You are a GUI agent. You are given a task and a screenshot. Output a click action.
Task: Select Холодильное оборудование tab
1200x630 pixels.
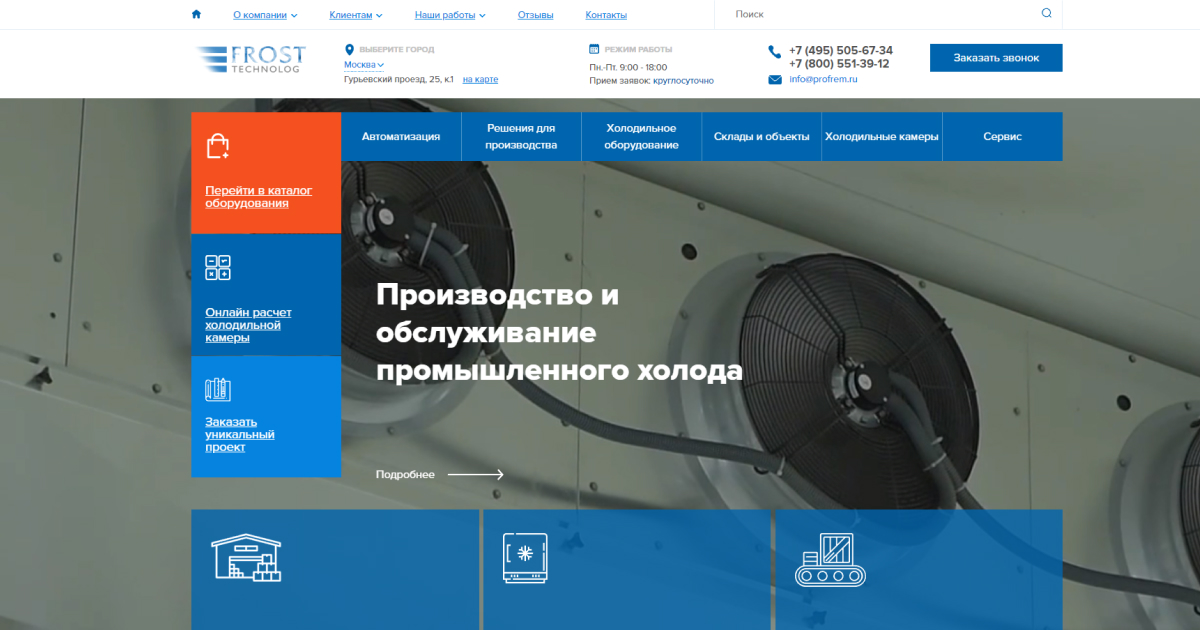point(641,137)
